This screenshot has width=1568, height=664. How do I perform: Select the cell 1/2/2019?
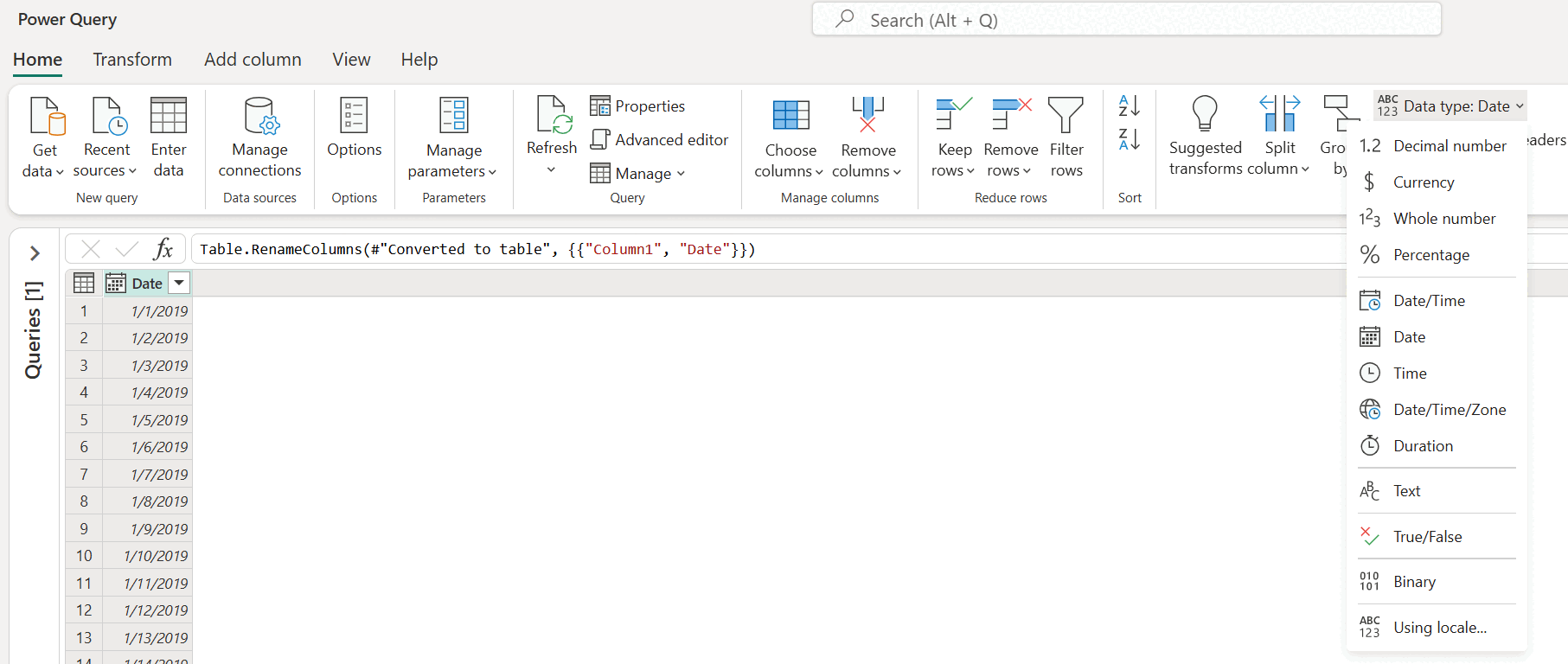point(148,338)
